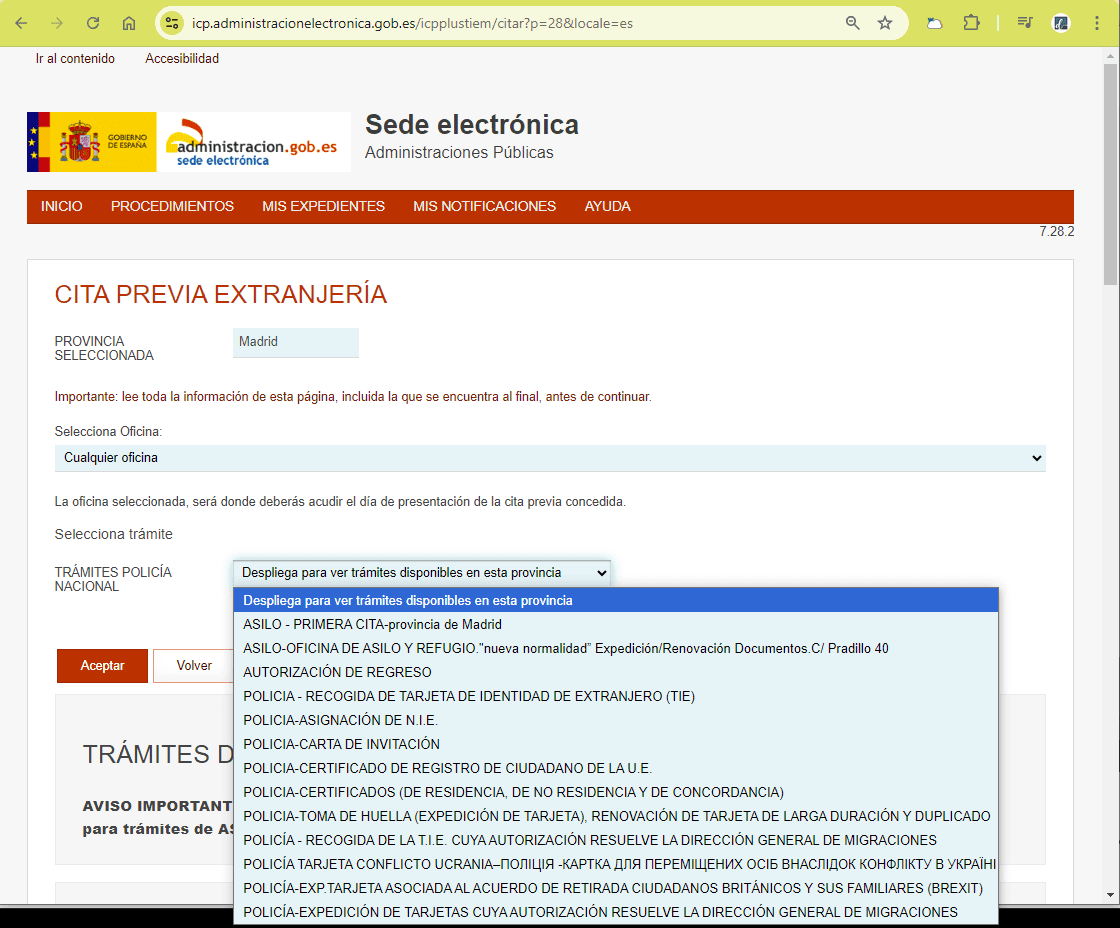Click the 'Importante: lee toda la información' notice
1120x928 pixels.
point(353,396)
